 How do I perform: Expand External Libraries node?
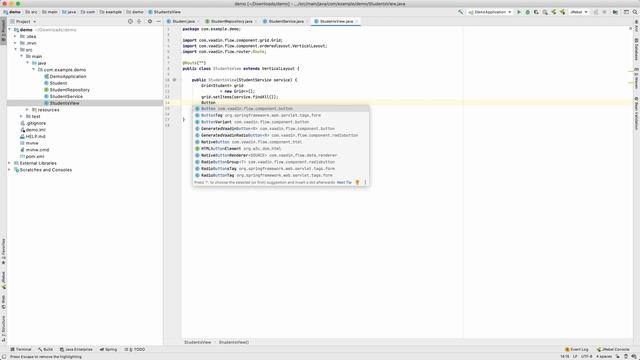10,163
